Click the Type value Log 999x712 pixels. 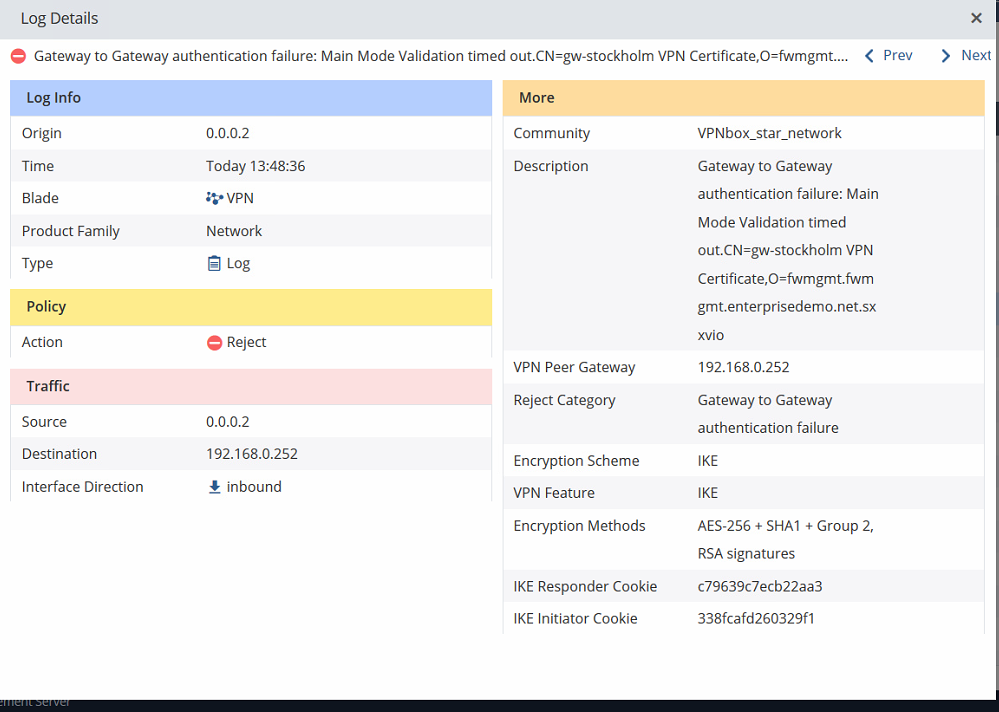click(x=238, y=263)
